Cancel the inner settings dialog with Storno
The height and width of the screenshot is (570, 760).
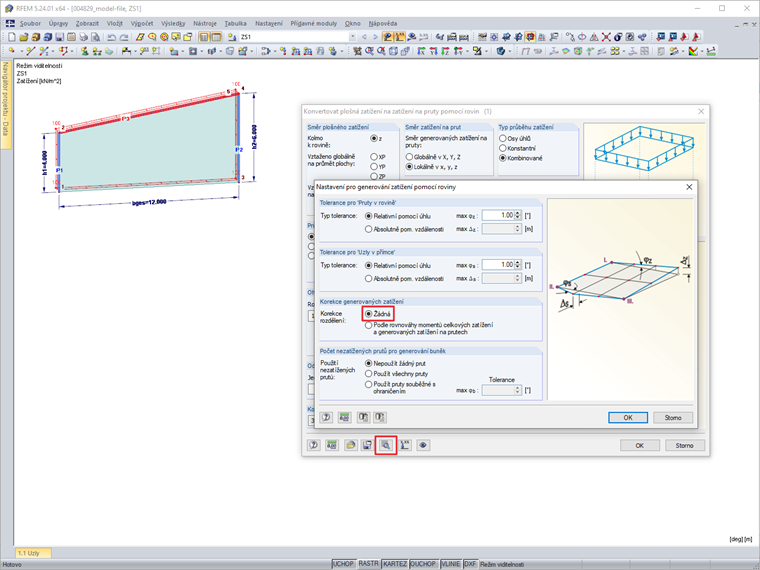pyautogui.click(x=673, y=417)
